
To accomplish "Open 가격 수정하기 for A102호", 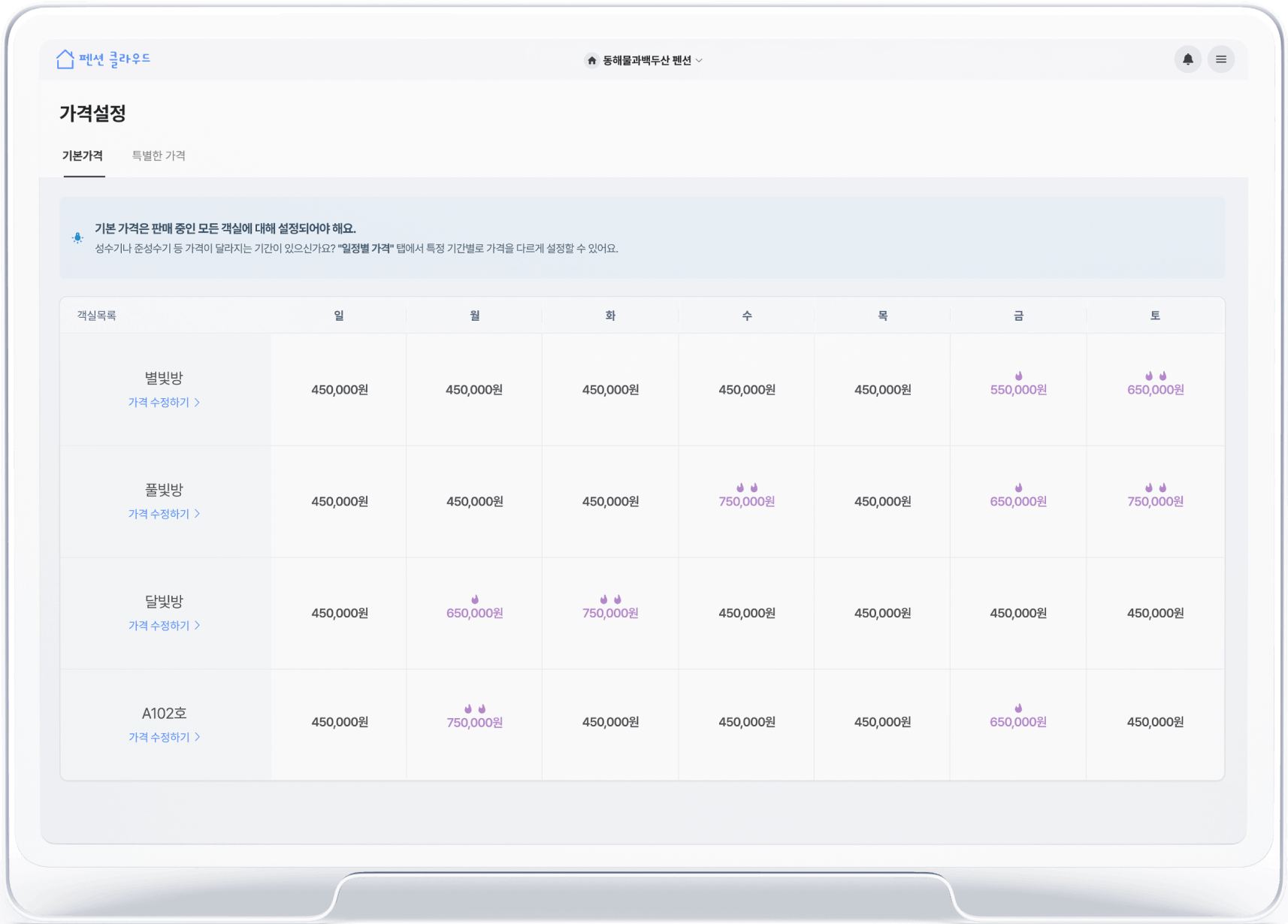I will tap(164, 738).
